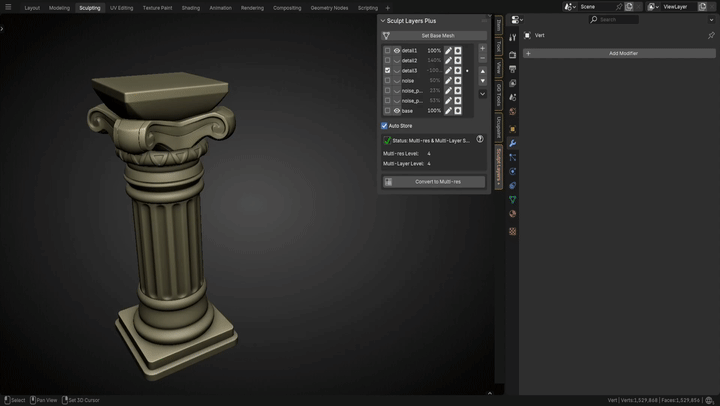
Task: Open the Physics properties tab icon
Action: click(x=512, y=171)
